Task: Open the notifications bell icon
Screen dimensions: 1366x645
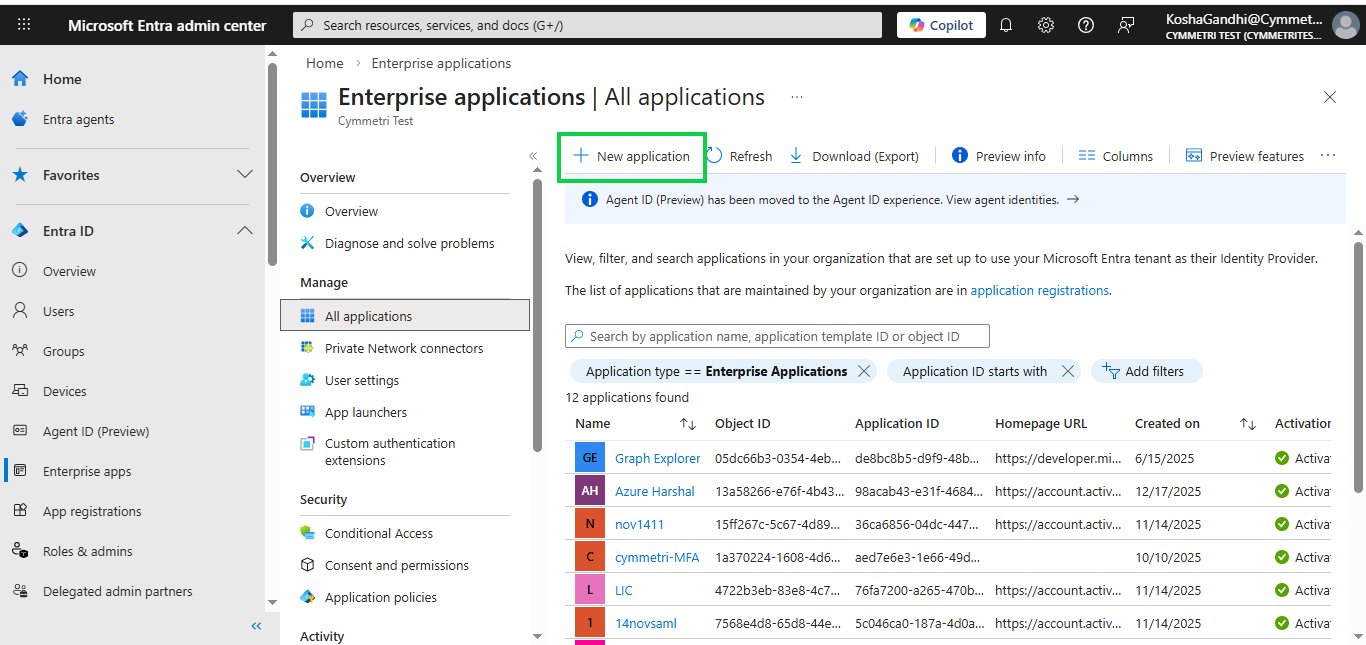Action: pos(1006,25)
